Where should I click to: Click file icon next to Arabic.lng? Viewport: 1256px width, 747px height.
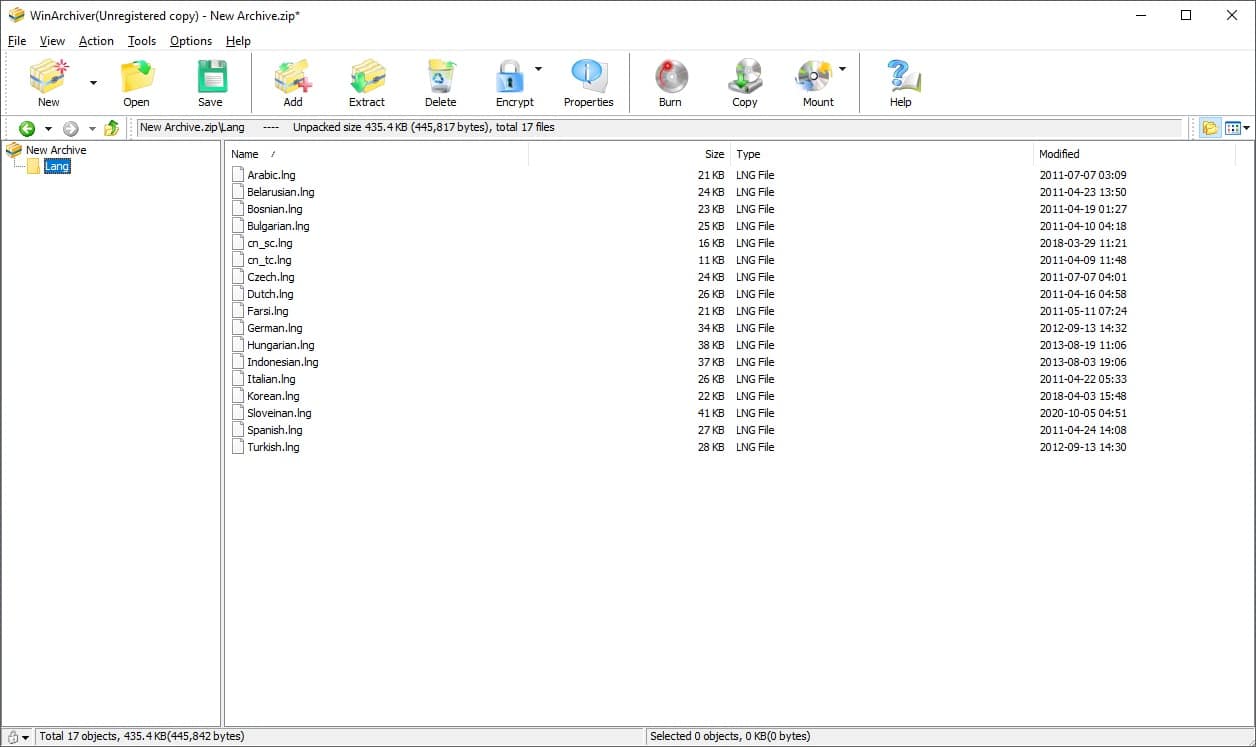[x=238, y=175]
